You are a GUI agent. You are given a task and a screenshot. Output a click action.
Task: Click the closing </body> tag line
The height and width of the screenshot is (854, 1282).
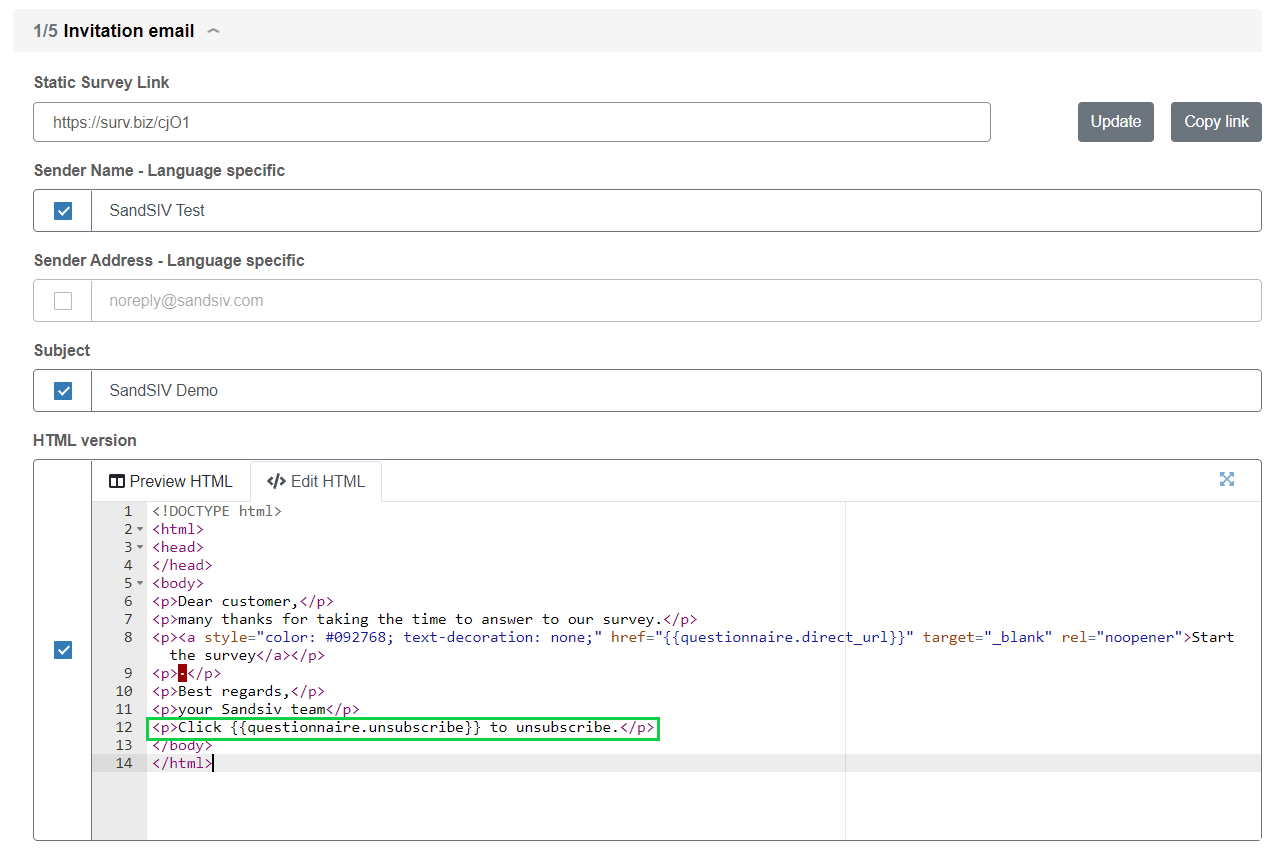[x=182, y=745]
